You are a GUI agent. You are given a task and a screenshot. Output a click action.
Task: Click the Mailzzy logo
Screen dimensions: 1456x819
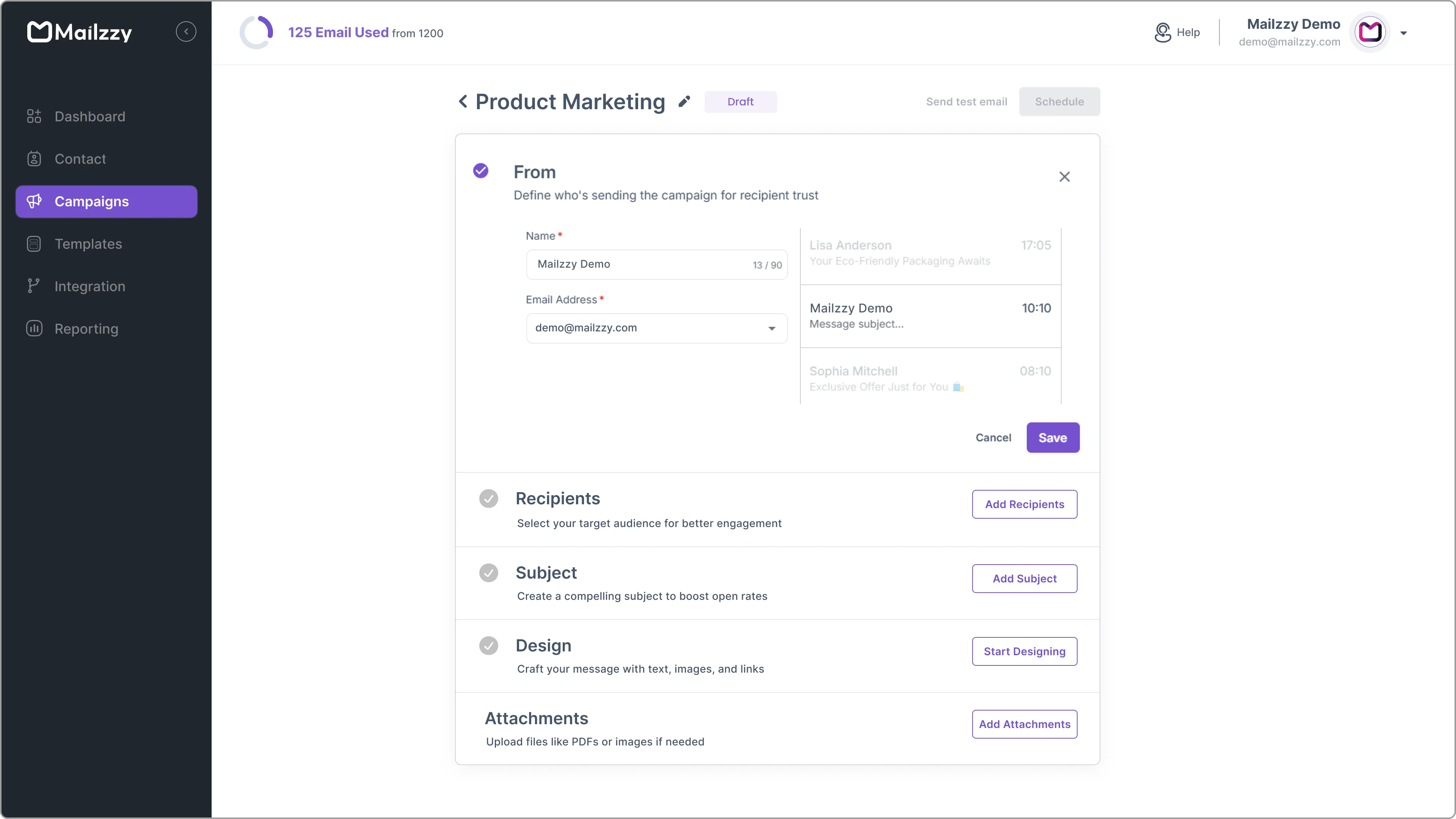click(79, 32)
